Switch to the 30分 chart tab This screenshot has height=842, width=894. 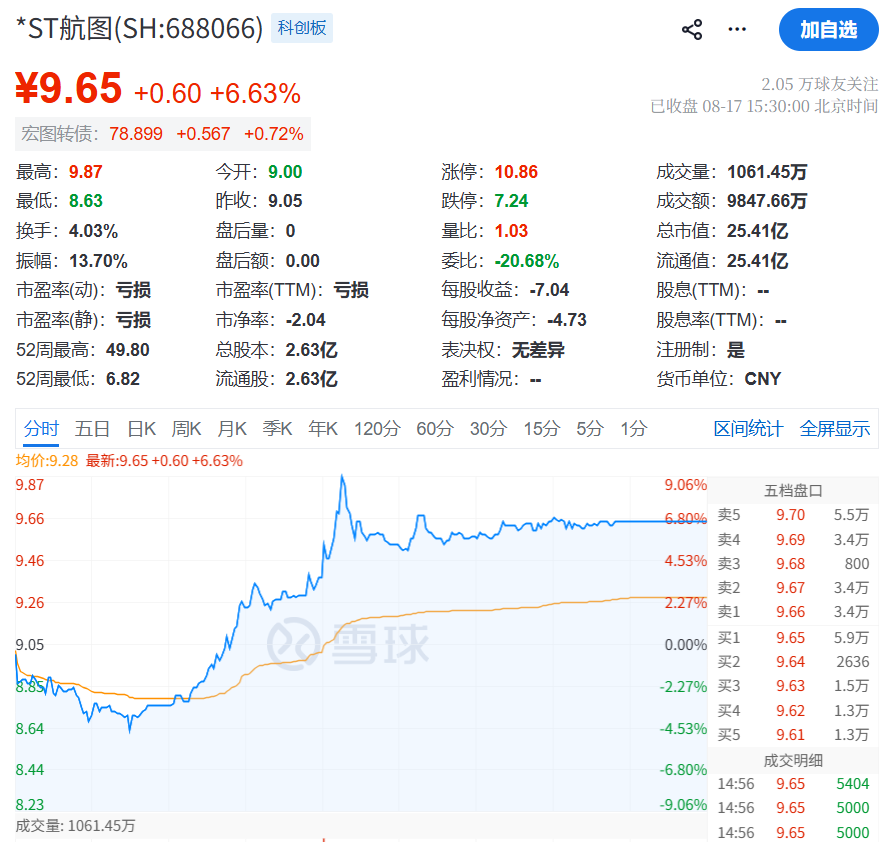click(488, 429)
